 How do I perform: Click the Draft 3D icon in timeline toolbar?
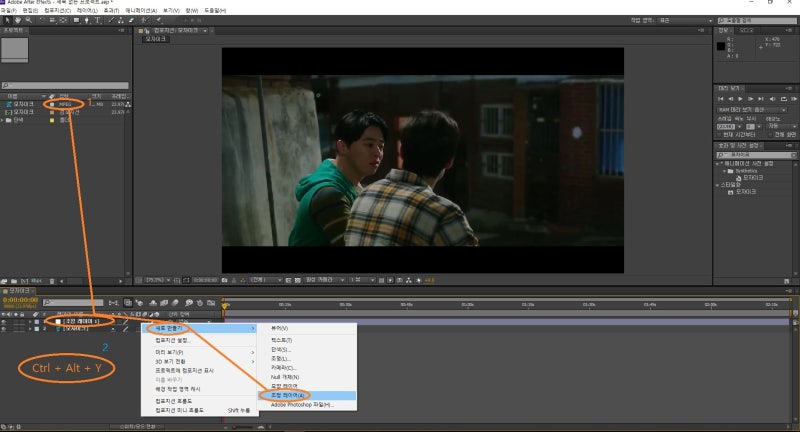pyautogui.click(x=139, y=303)
